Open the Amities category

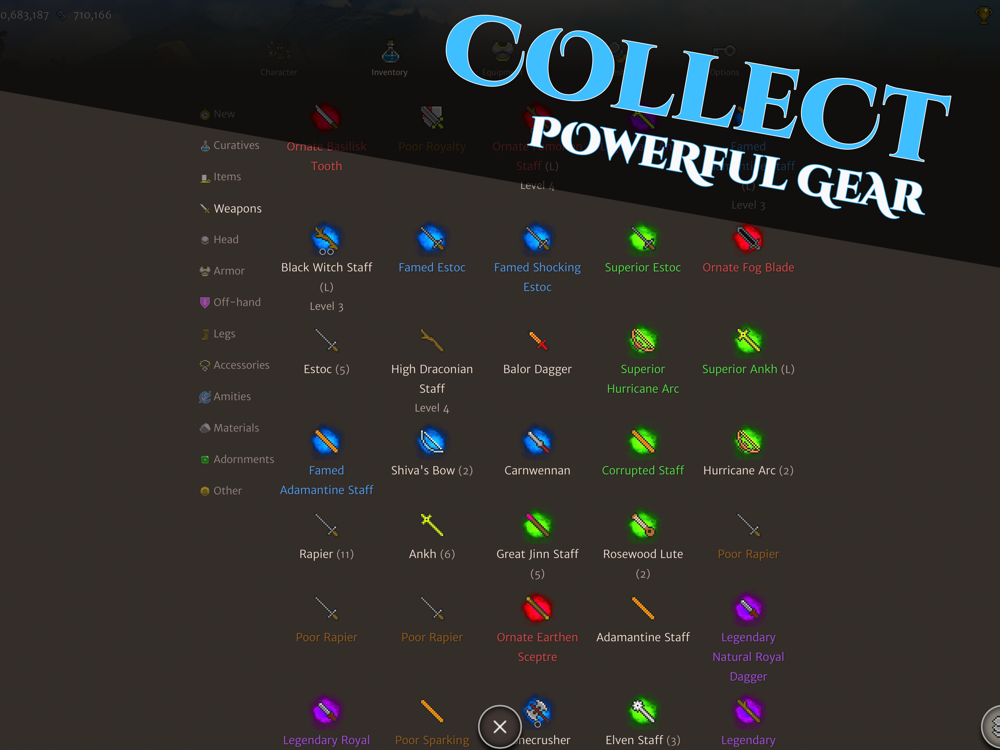225,397
